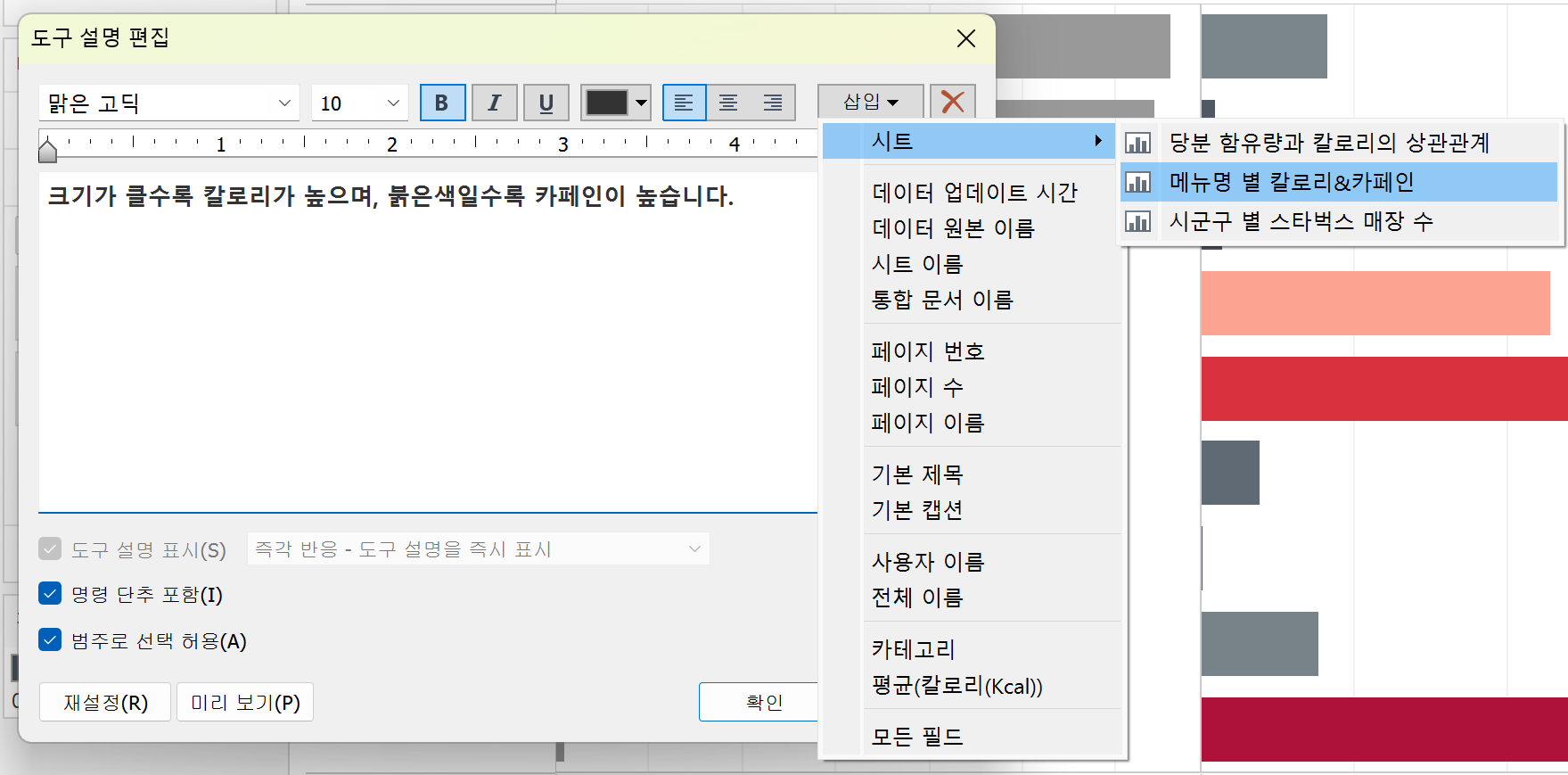Viewport: 1568px width, 775px height.
Task: Click inside the tooltip text editing area
Action: coord(428,342)
